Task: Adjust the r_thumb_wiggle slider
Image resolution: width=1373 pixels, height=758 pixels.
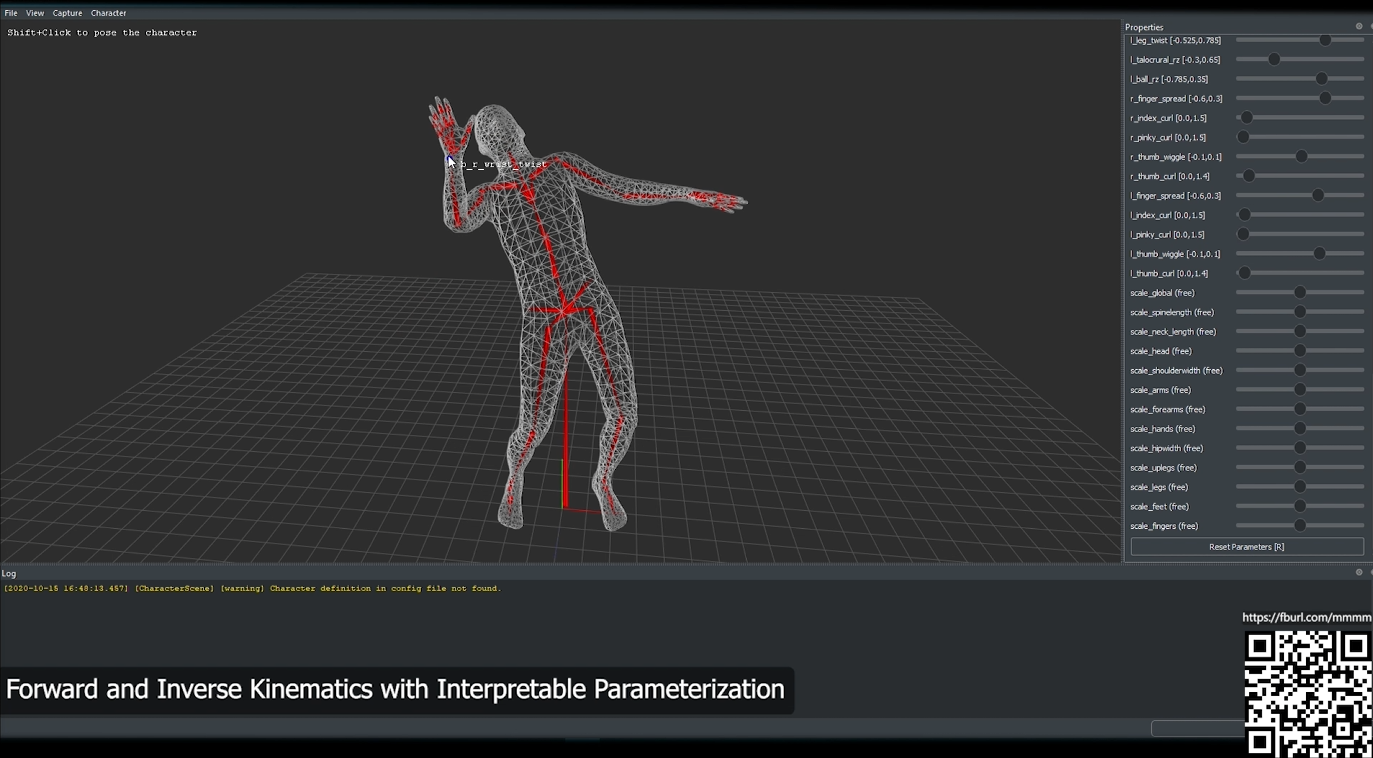Action: pos(1302,156)
